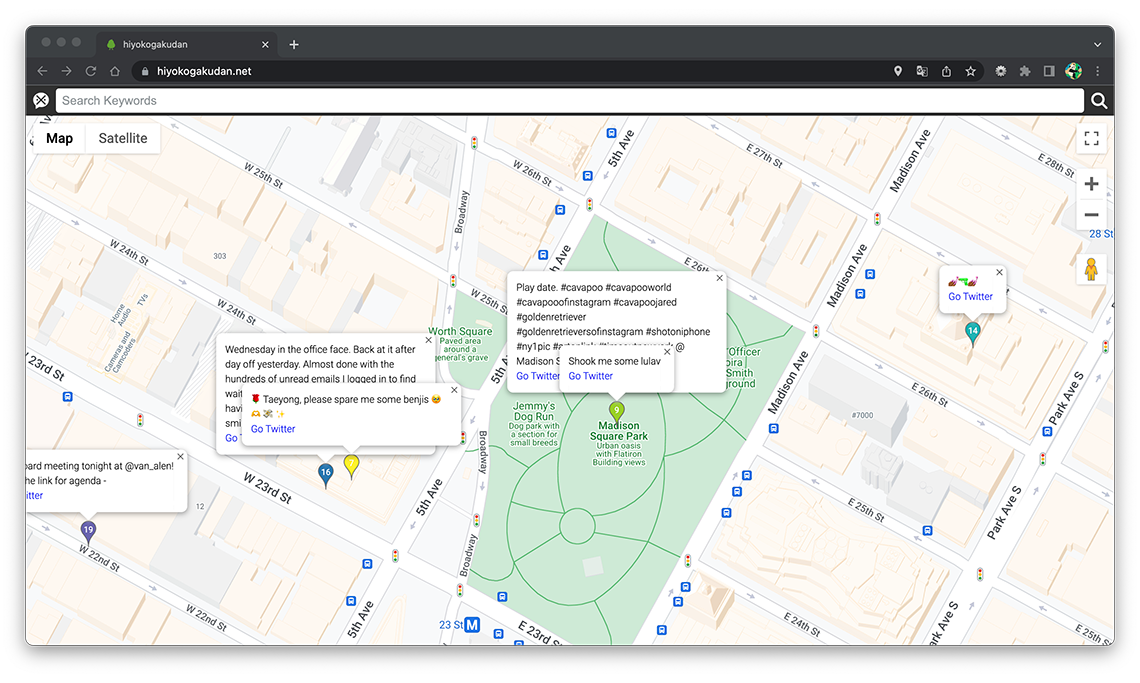Screen dimensions: 1140x683
Task: Select the hiyokogakudan browser tab
Action: (185, 44)
